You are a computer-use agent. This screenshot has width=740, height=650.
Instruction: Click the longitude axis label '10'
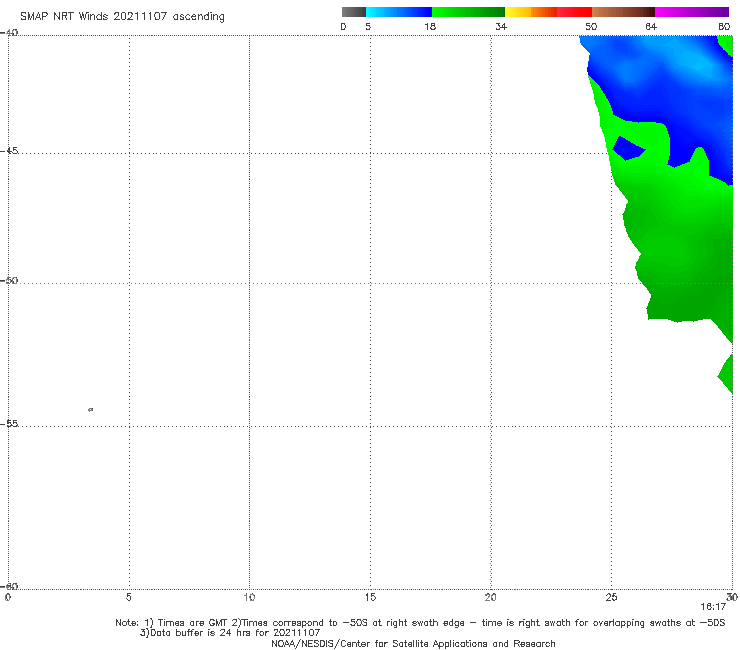pos(249,597)
